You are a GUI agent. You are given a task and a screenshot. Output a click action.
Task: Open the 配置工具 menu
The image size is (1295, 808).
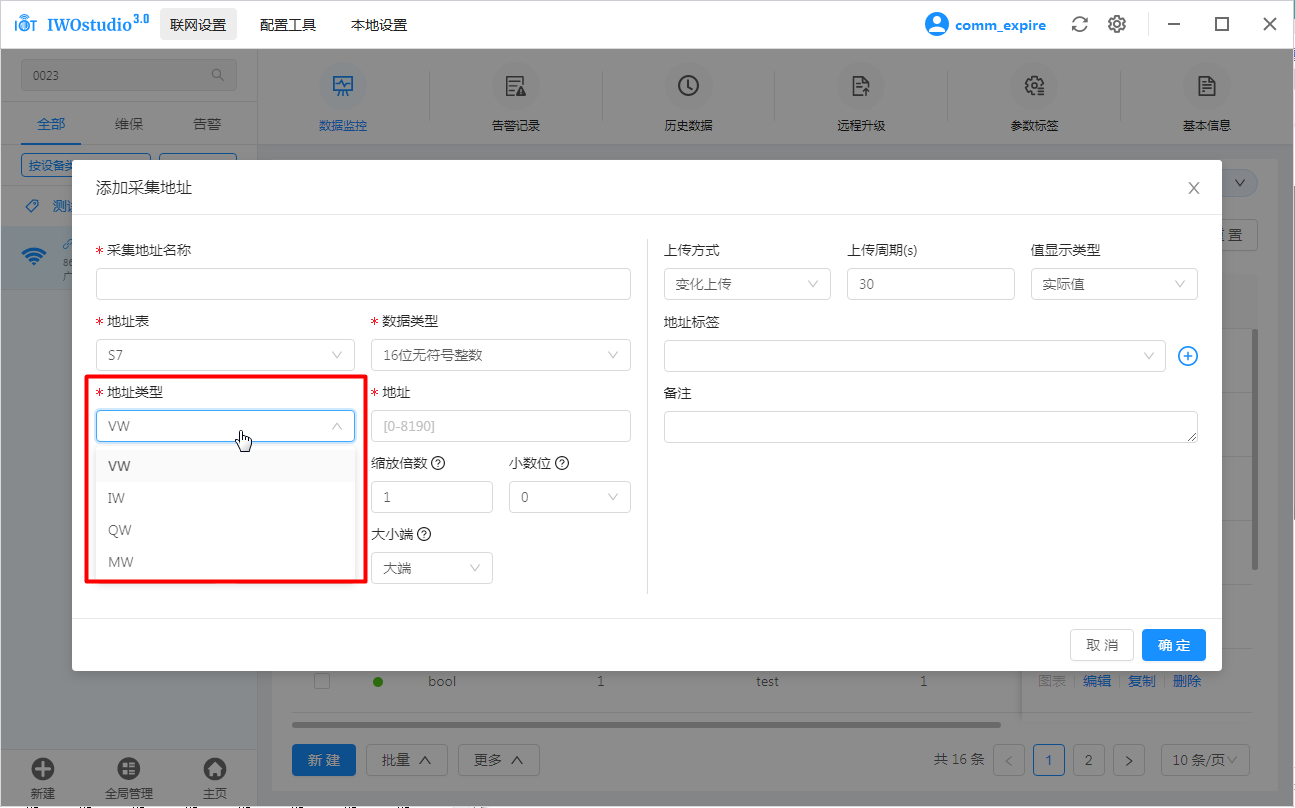288,25
